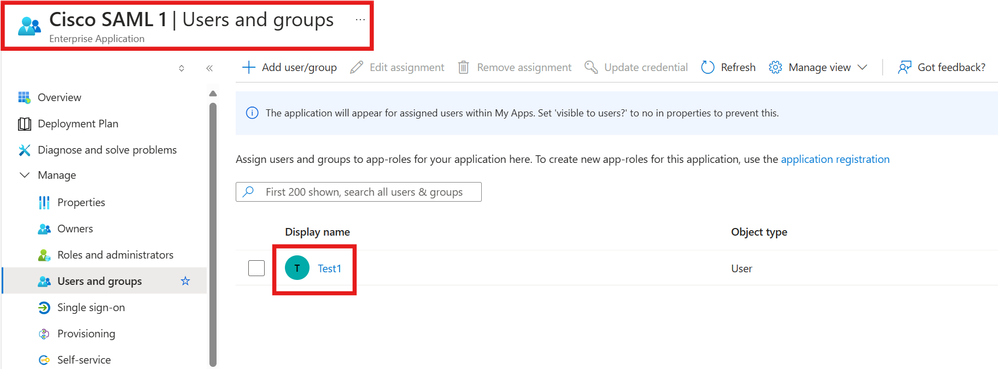Screen dimensions: 998x369
Task: Click the Test1 user avatar circle
Action: click(x=297, y=268)
